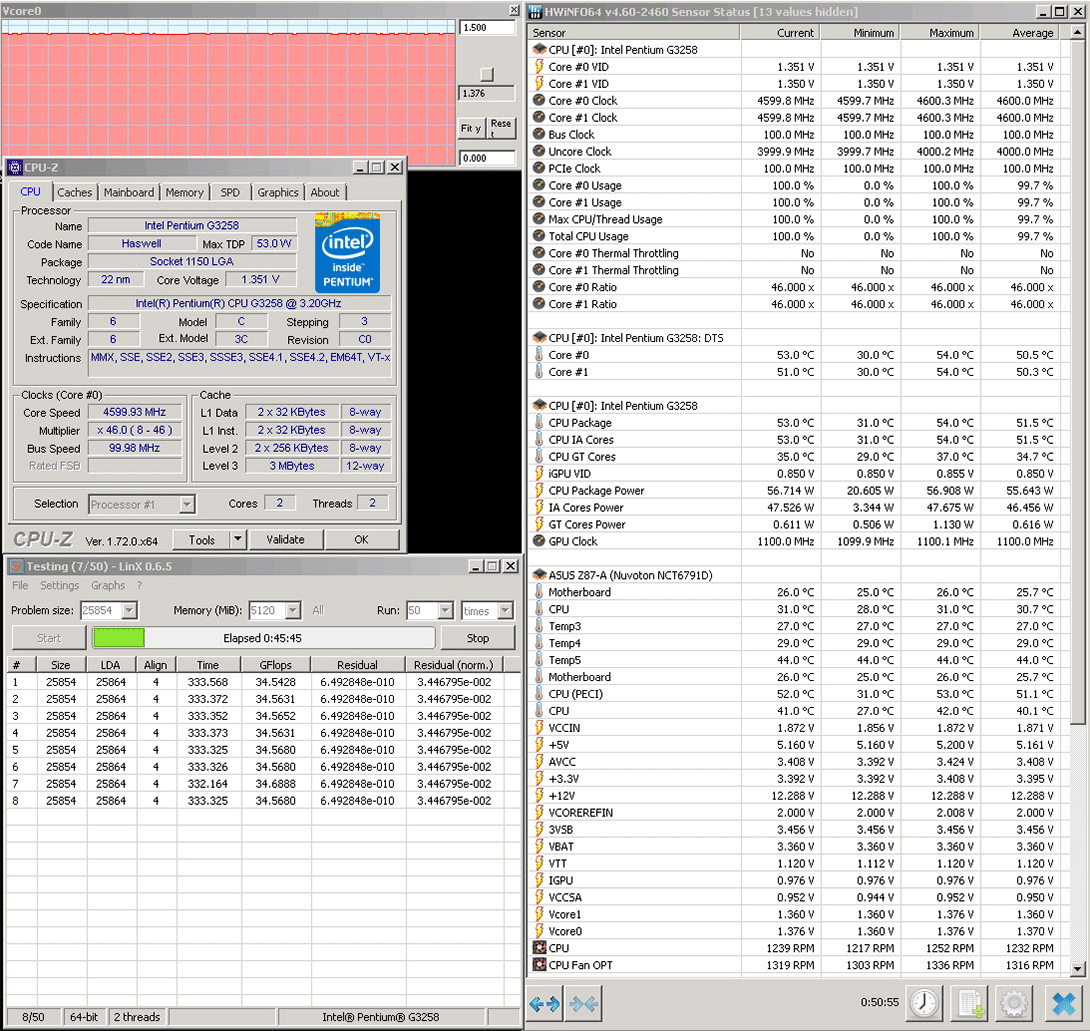
Task: Click thermometer icon next to CPU Package
Action: point(539,423)
